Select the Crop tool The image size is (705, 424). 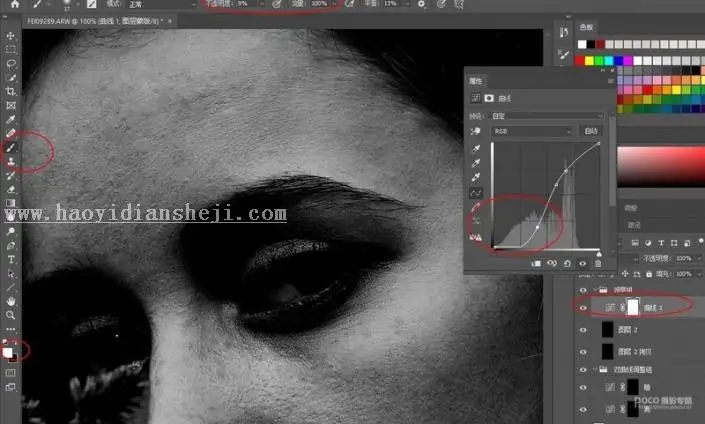(10, 91)
